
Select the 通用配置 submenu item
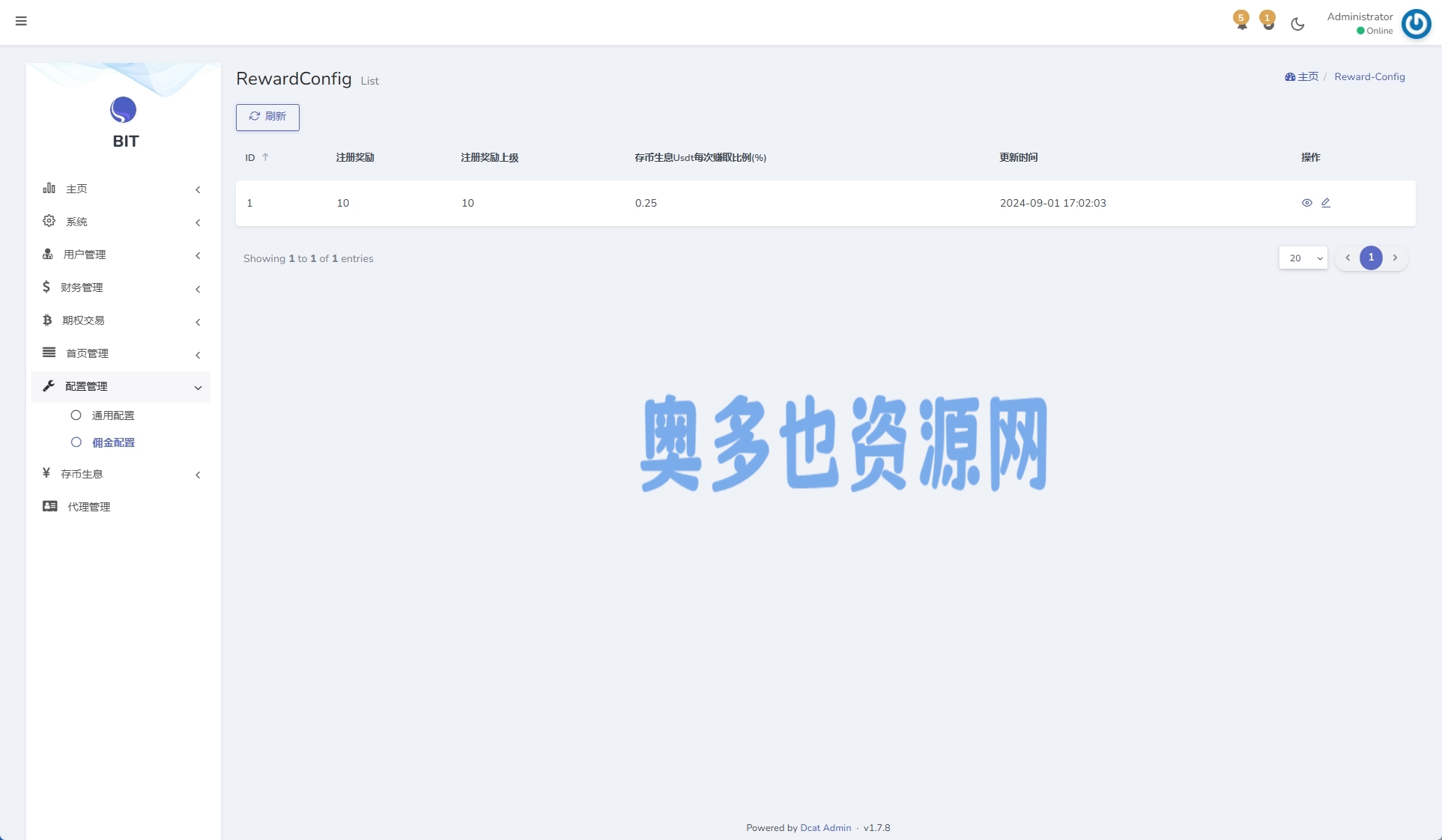point(113,416)
